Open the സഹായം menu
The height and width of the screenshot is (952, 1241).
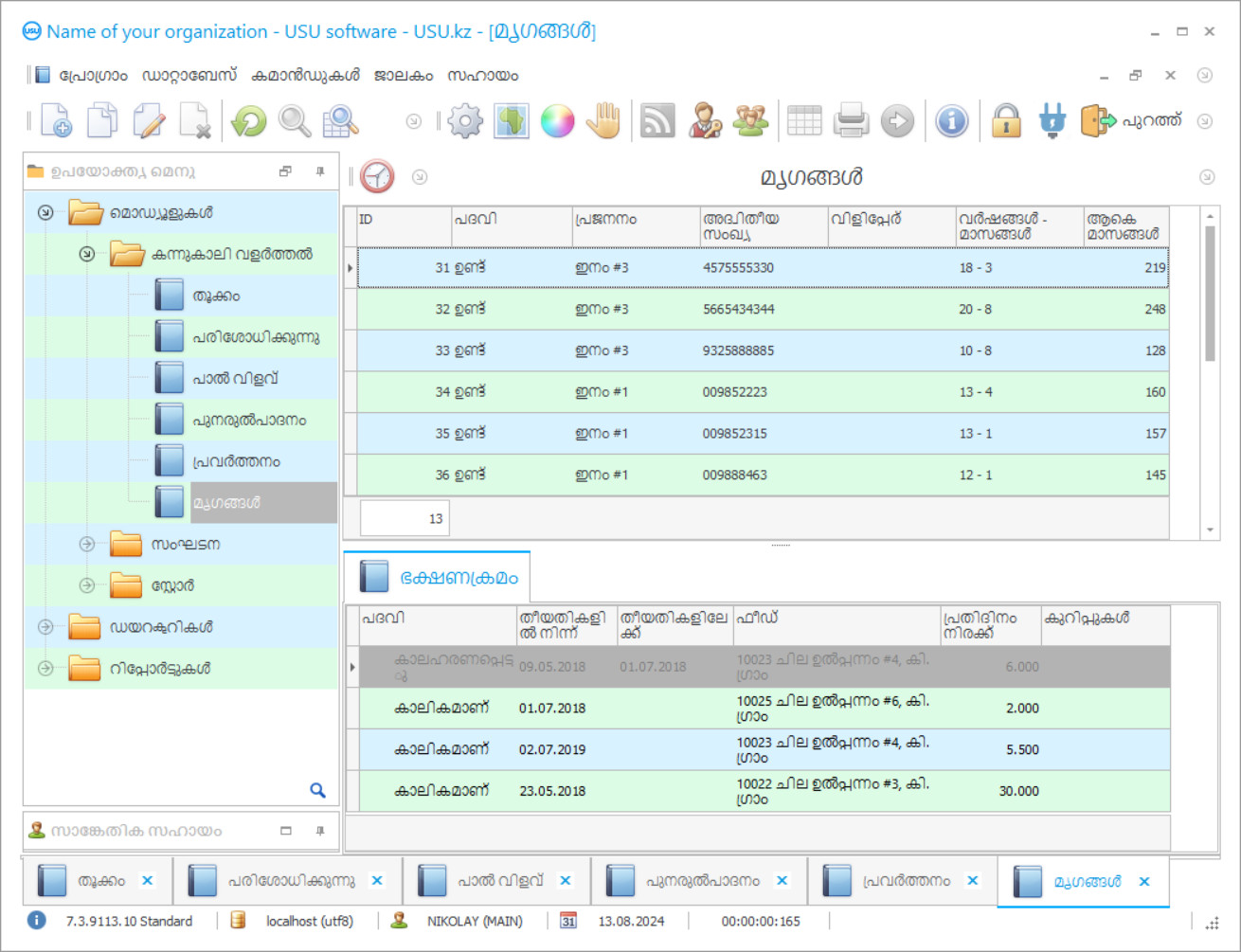click(483, 76)
